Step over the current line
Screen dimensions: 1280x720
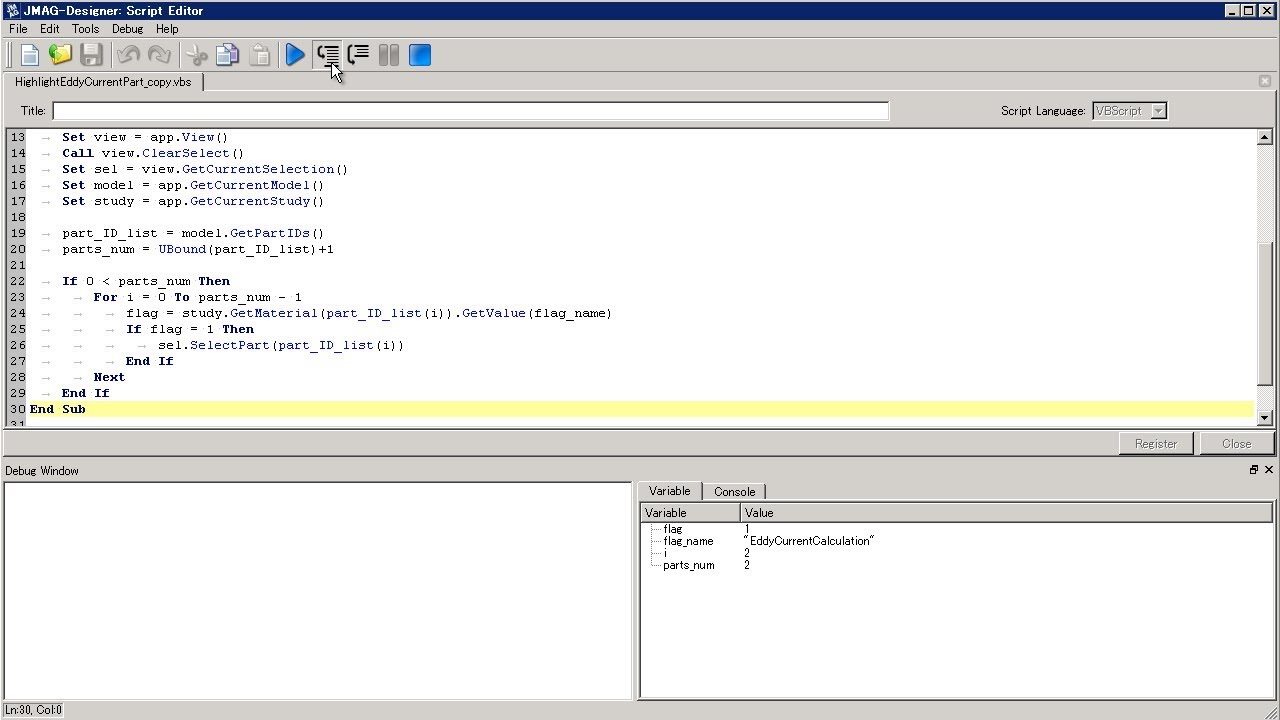pos(358,55)
